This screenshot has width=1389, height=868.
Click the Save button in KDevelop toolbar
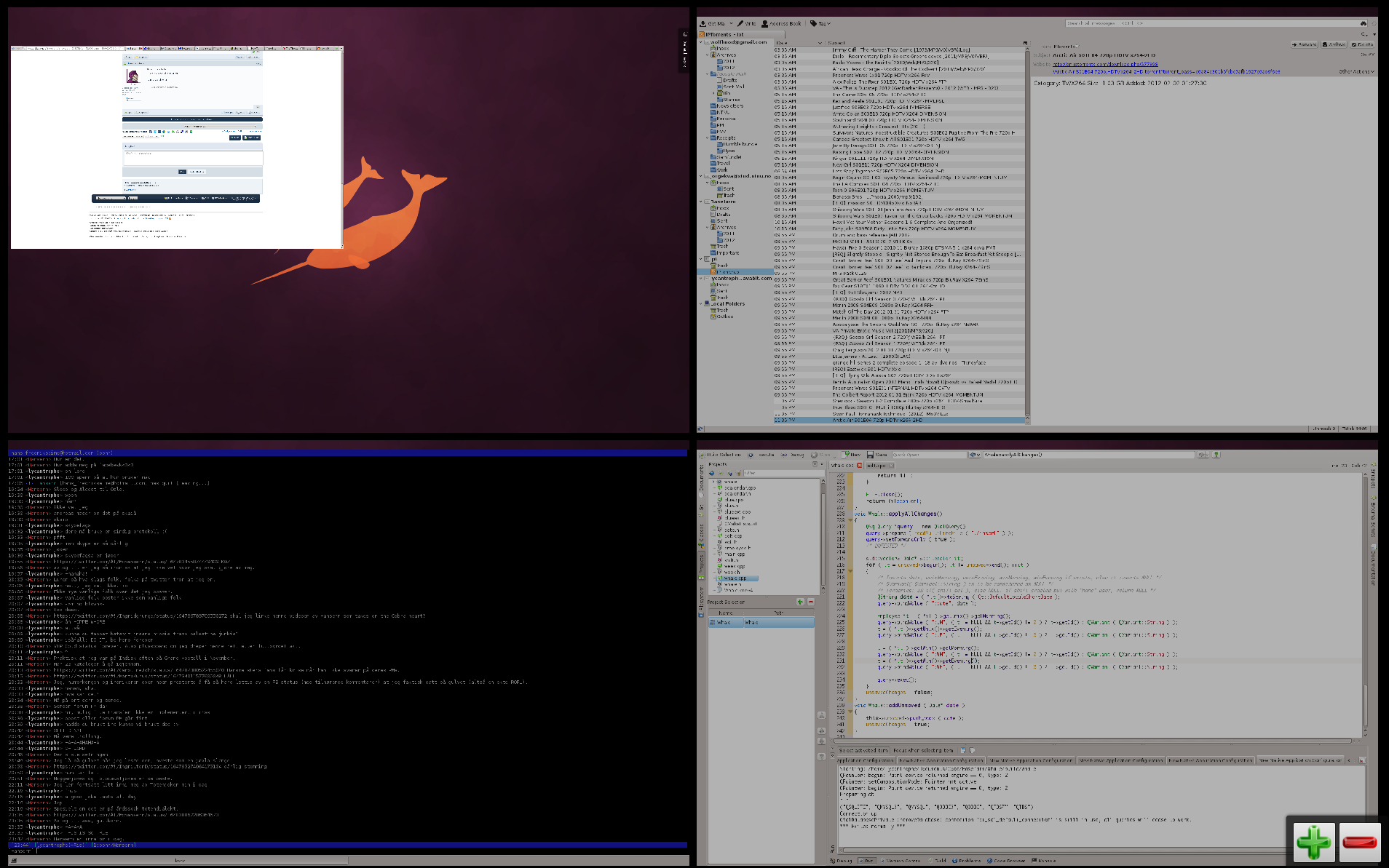coord(877,455)
